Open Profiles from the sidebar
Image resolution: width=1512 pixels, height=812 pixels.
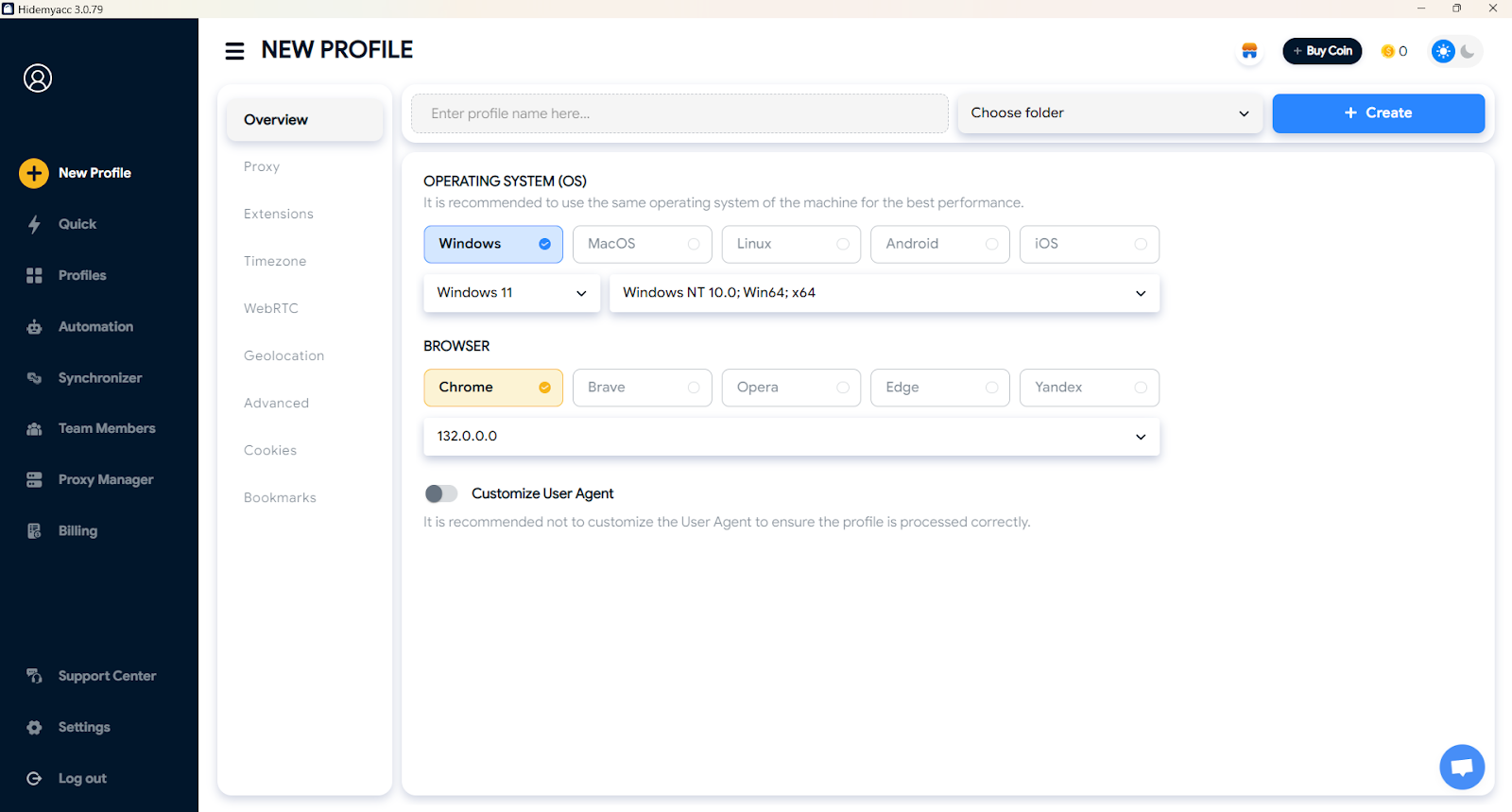tap(82, 275)
